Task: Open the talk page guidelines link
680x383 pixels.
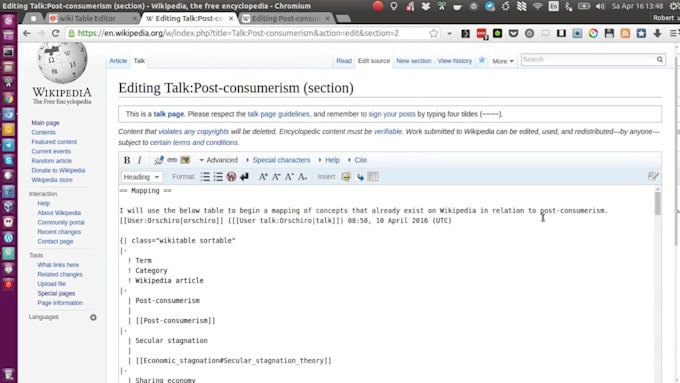Action: [278, 114]
